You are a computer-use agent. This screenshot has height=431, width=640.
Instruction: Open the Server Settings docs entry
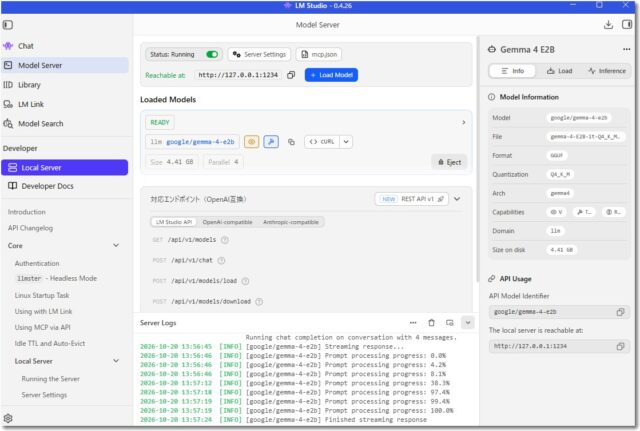pyautogui.click(x=44, y=395)
